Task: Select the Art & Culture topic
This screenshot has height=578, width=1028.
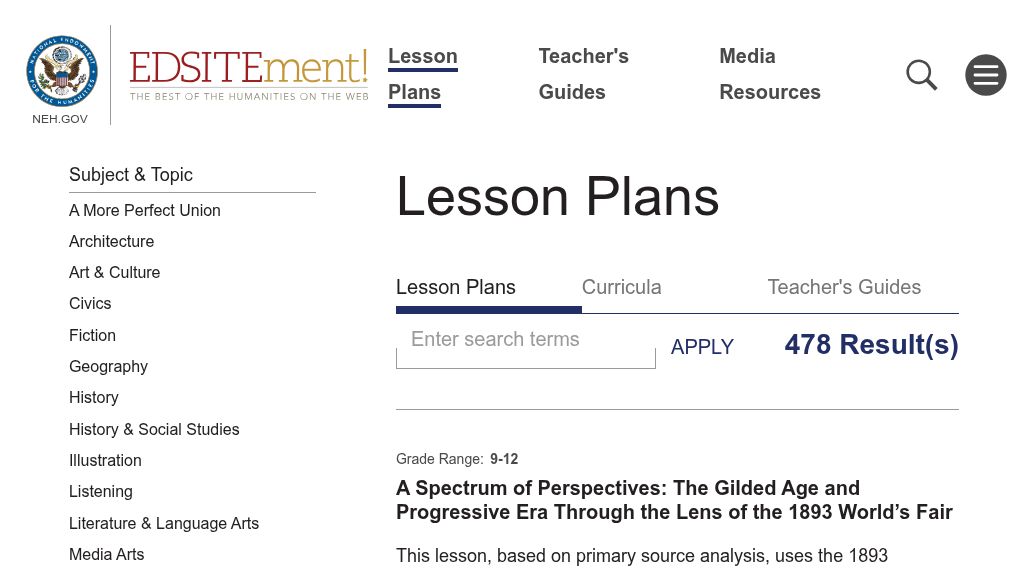Action: coord(114,272)
